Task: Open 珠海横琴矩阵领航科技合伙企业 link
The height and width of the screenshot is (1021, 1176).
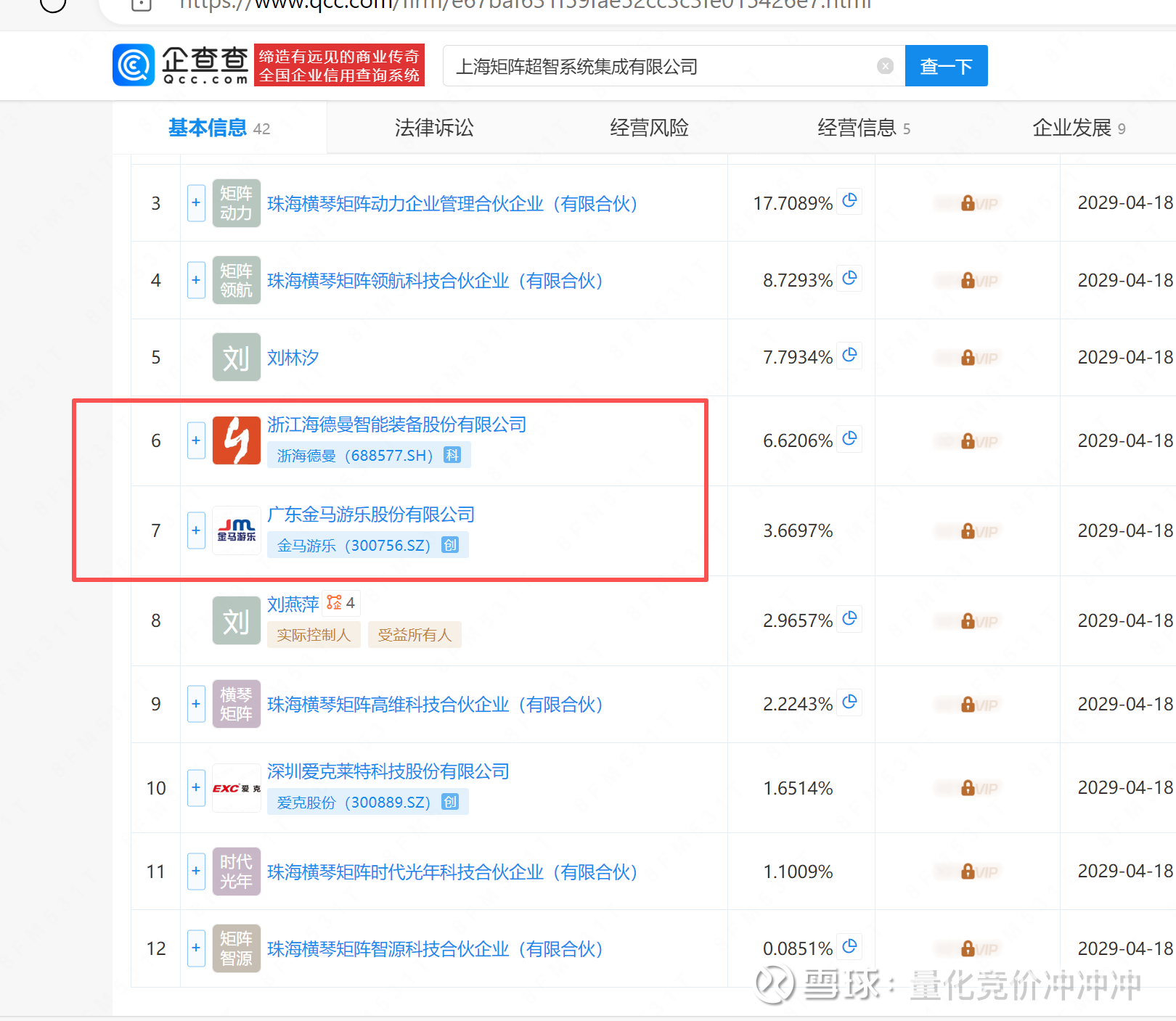Action: pos(435,281)
